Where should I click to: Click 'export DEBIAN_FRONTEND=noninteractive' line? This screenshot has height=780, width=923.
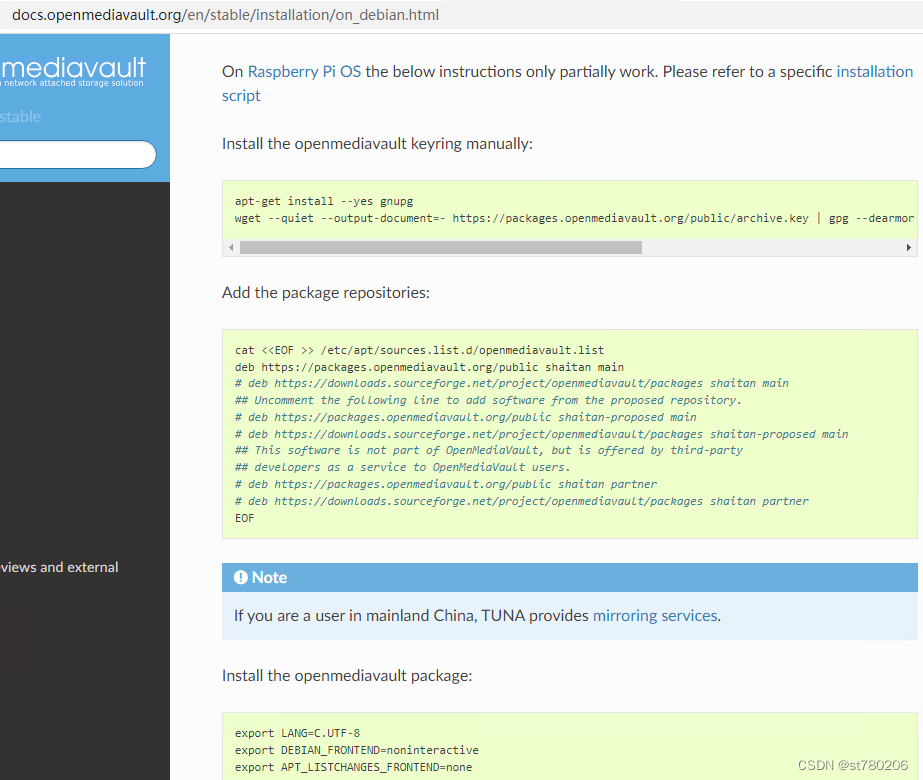357,751
